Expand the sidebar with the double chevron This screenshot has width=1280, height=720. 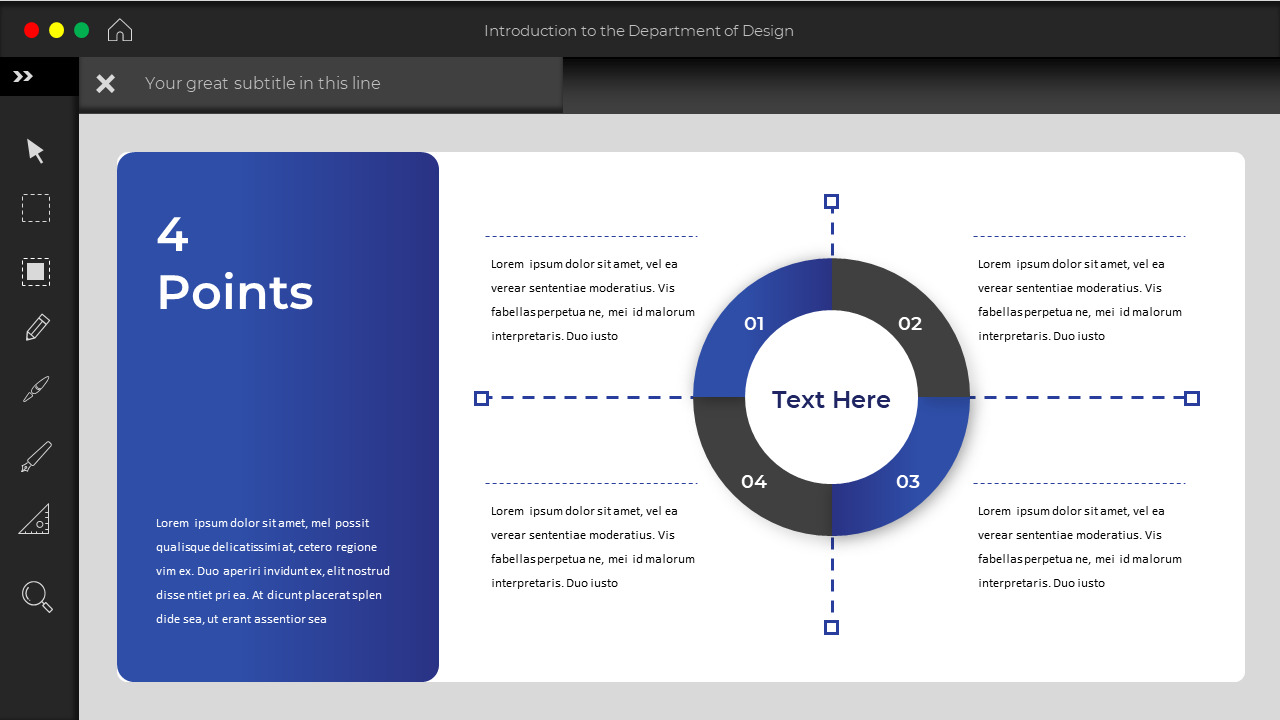(x=22, y=75)
